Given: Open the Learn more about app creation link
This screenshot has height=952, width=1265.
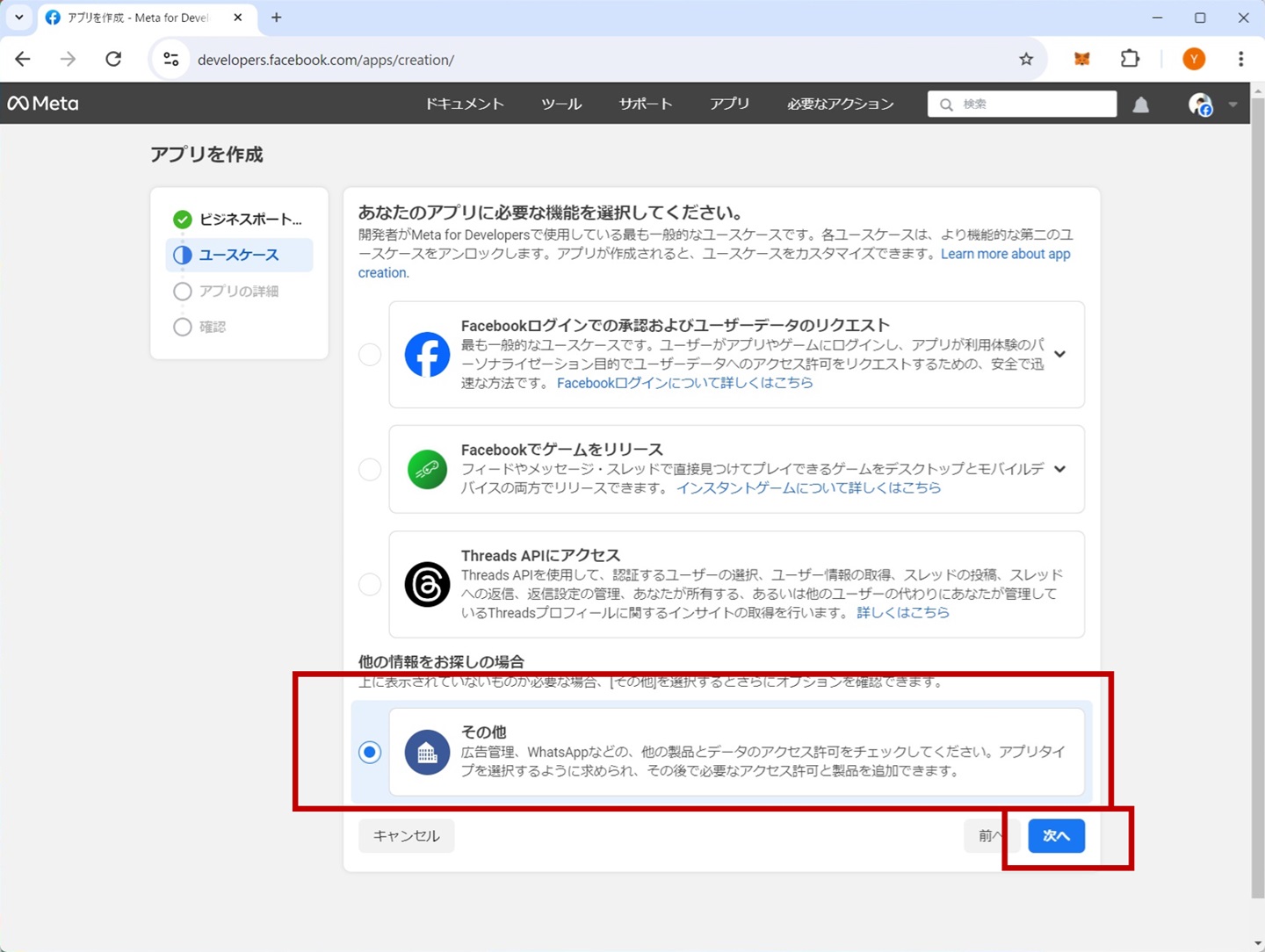Looking at the screenshot, I should 1005,254.
